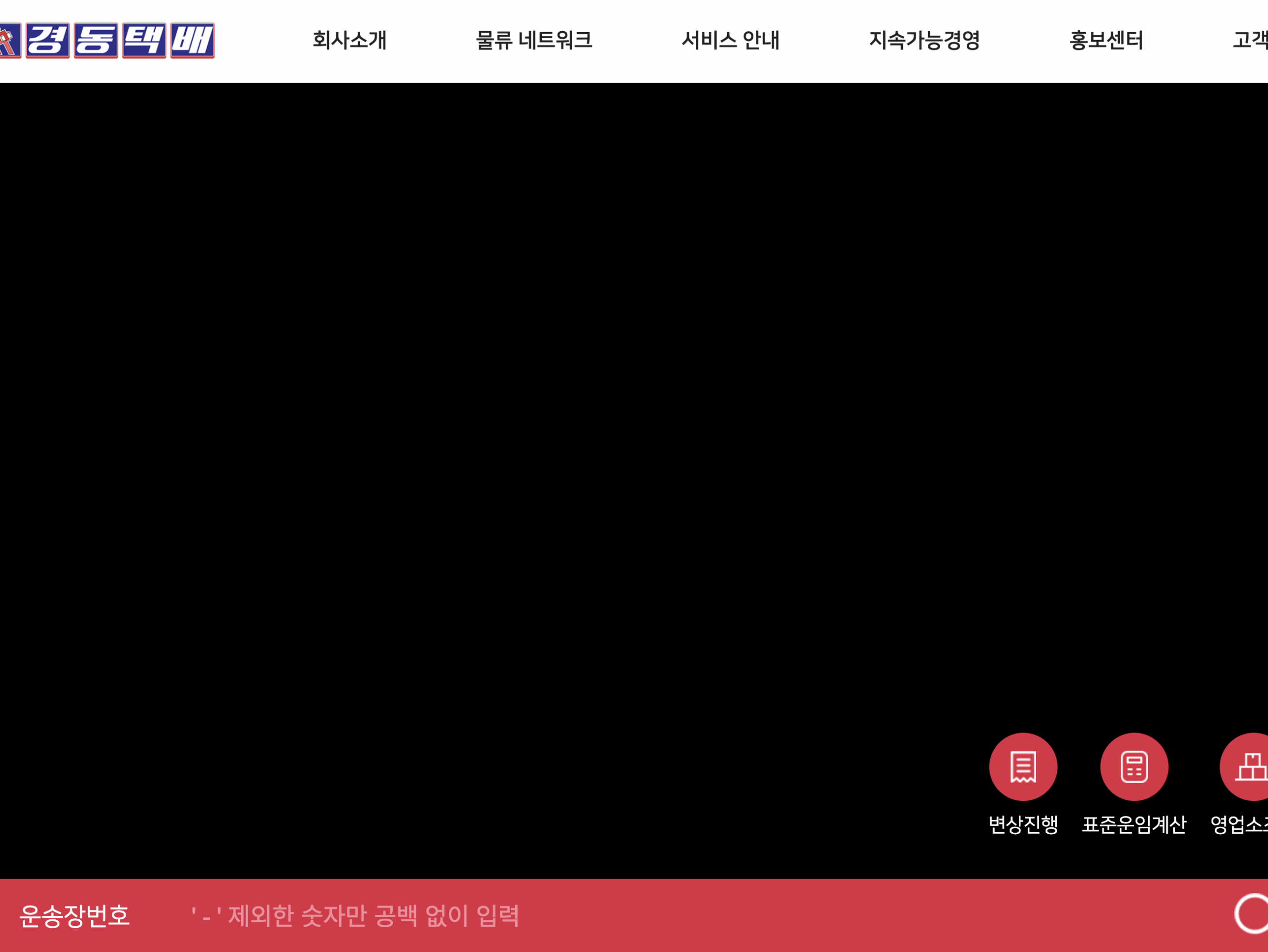1268x952 pixels.
Task: Click the 표준운임계산 text link
Action: point(1134,824)
